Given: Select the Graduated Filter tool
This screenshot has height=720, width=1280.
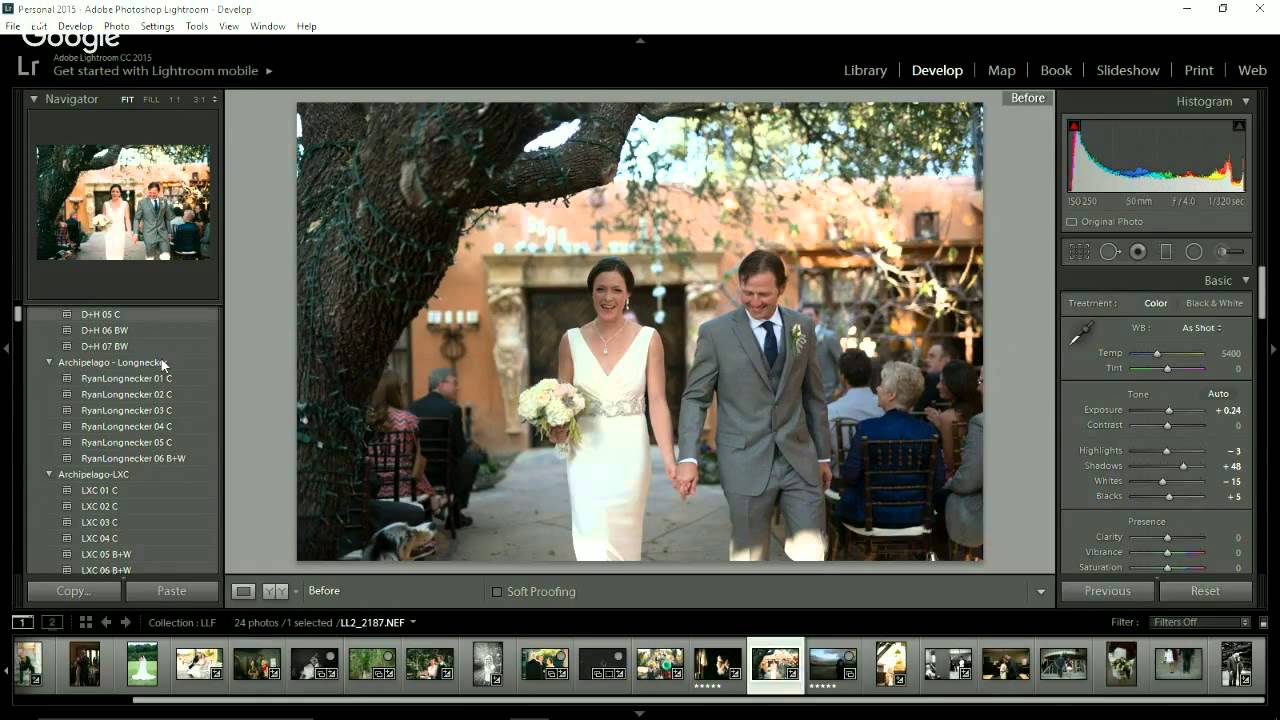Looking at the screenshot, I should tap(1165, 252).
